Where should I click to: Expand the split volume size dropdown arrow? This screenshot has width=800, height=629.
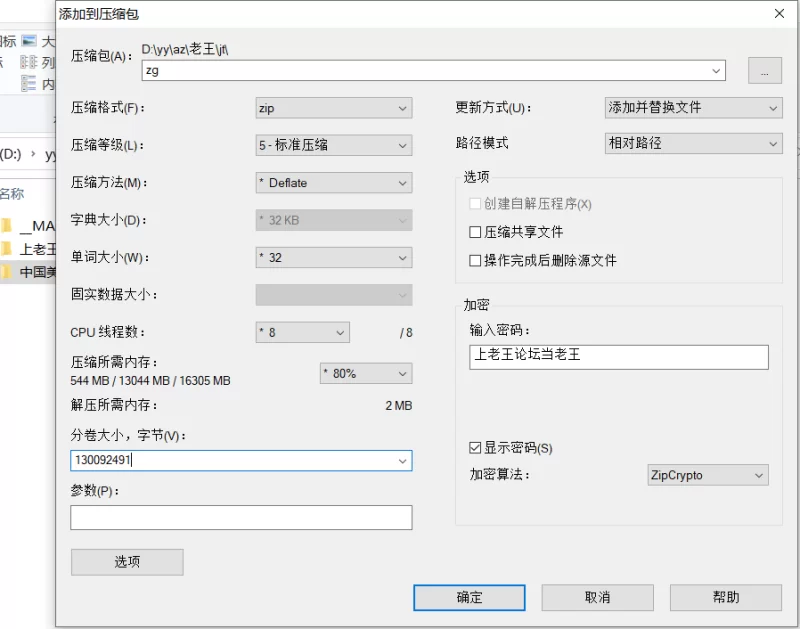403,461
